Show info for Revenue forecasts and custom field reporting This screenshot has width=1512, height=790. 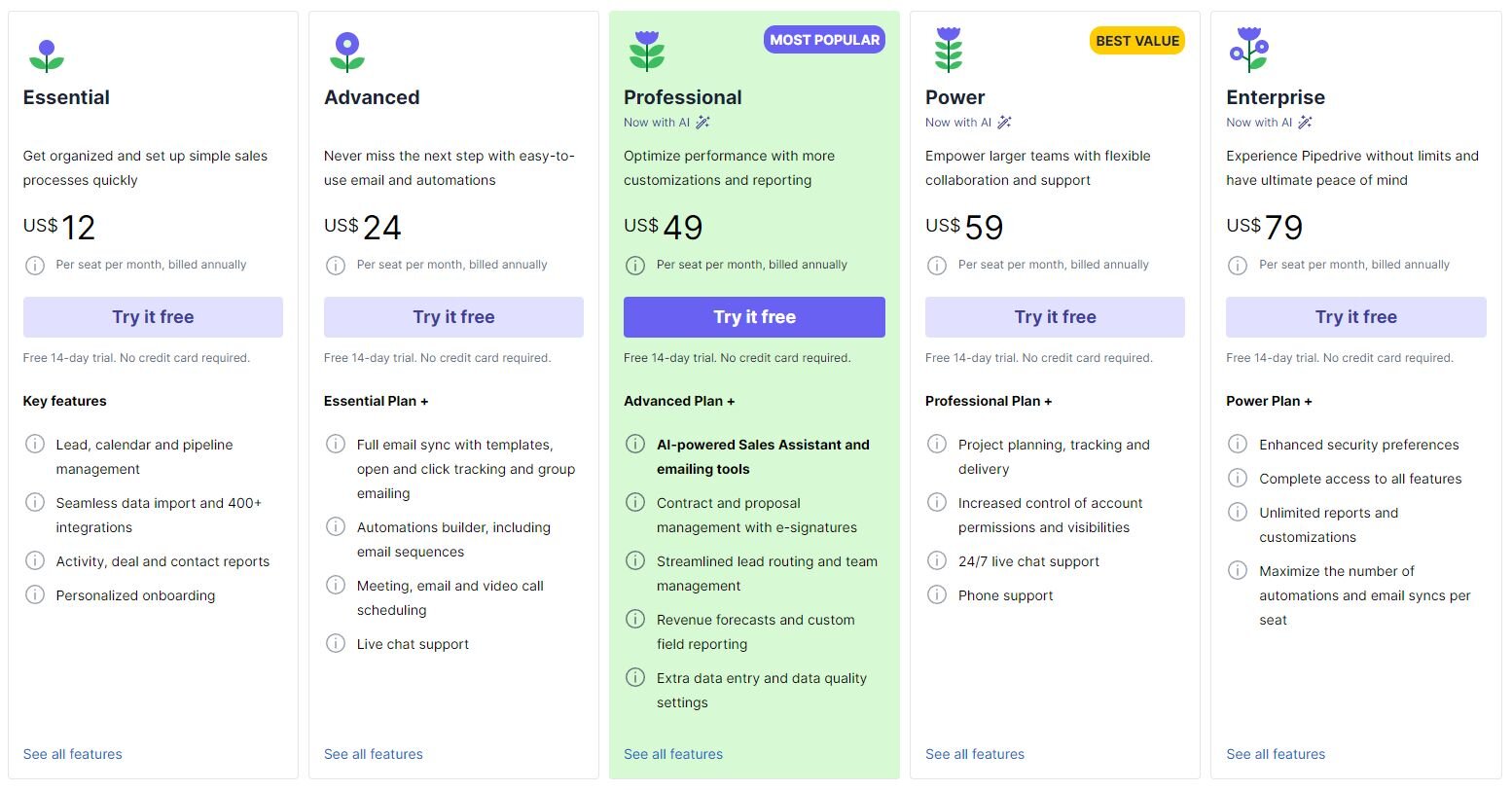[x=635, y=619]
